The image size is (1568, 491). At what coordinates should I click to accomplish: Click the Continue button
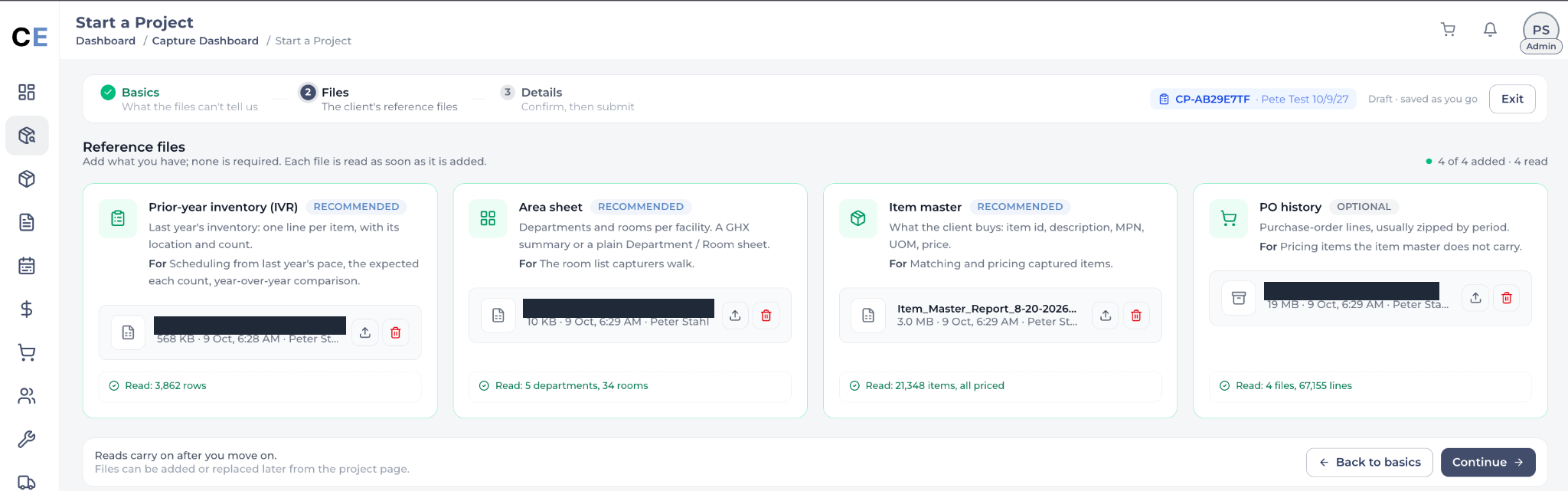click(1488, 462)
